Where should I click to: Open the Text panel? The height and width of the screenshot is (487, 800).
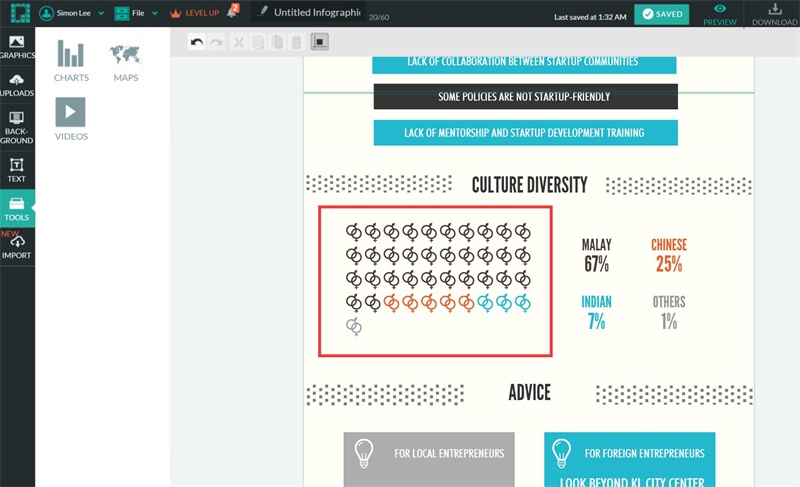[17, 170]
